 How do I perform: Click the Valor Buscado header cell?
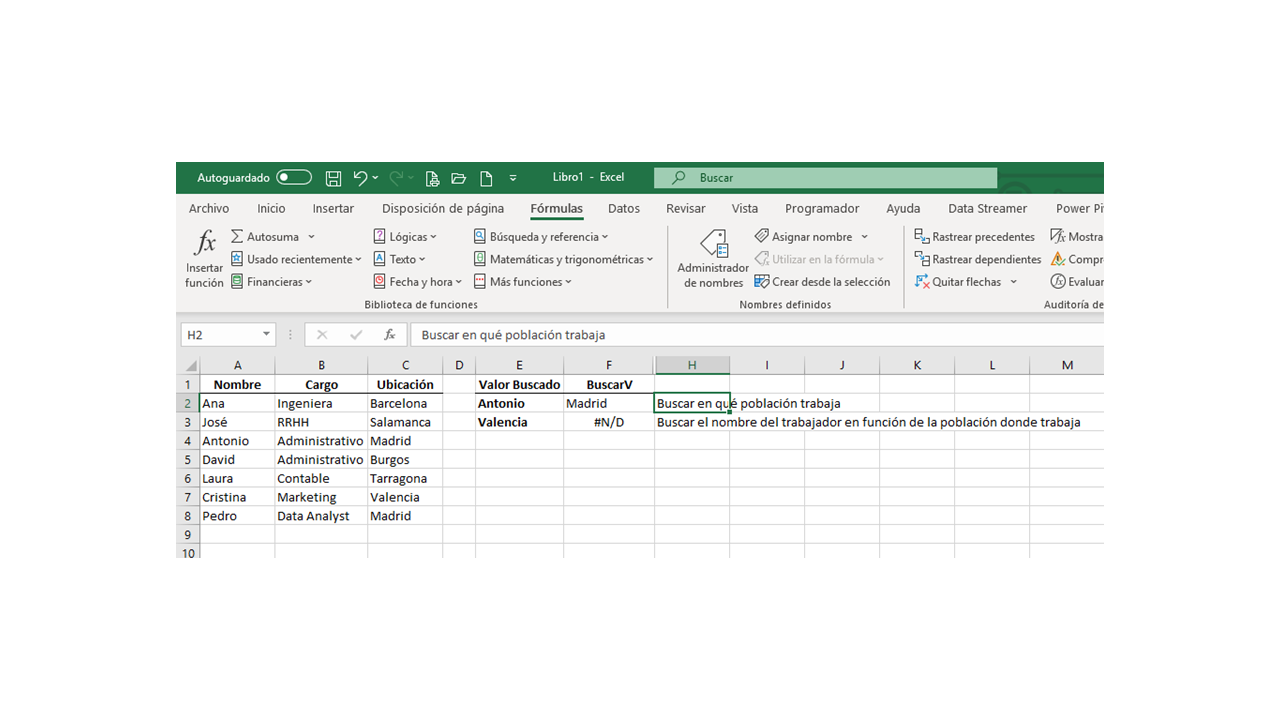(519, 384)
